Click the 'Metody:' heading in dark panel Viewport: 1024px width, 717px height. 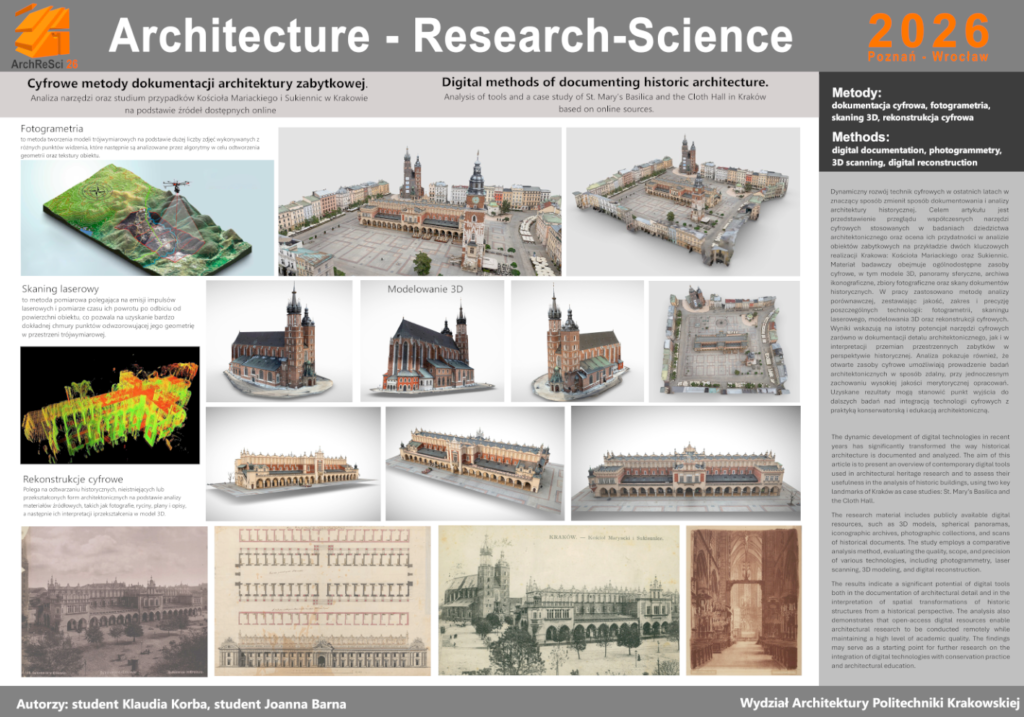click(x=856, y=93)
